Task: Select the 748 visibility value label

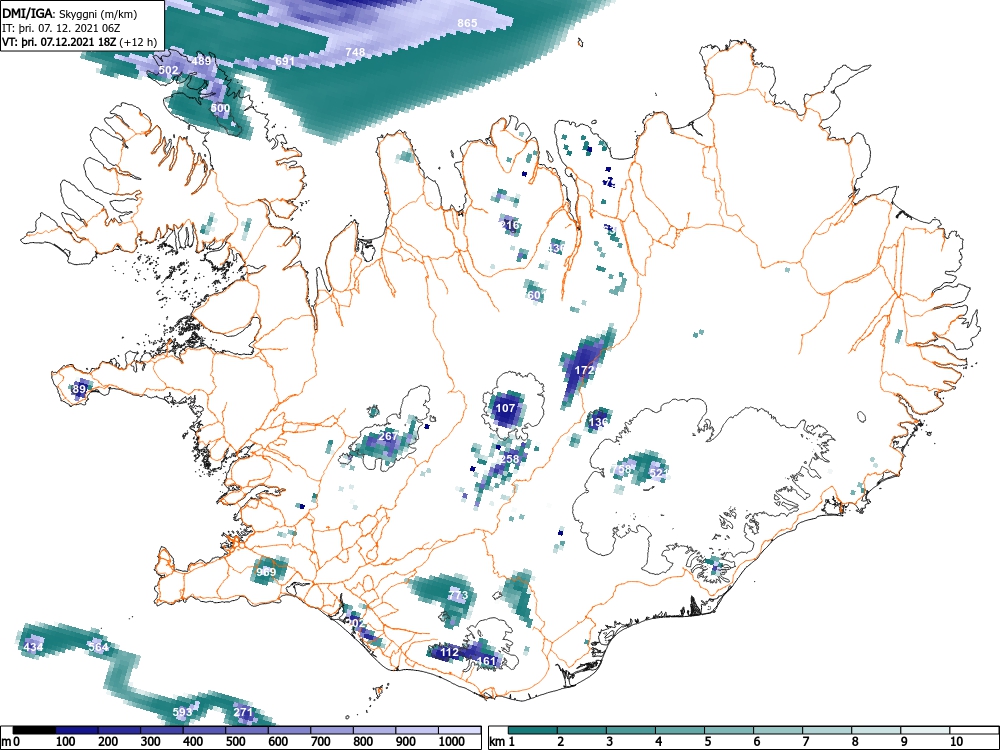Action: tap(355, 52)
